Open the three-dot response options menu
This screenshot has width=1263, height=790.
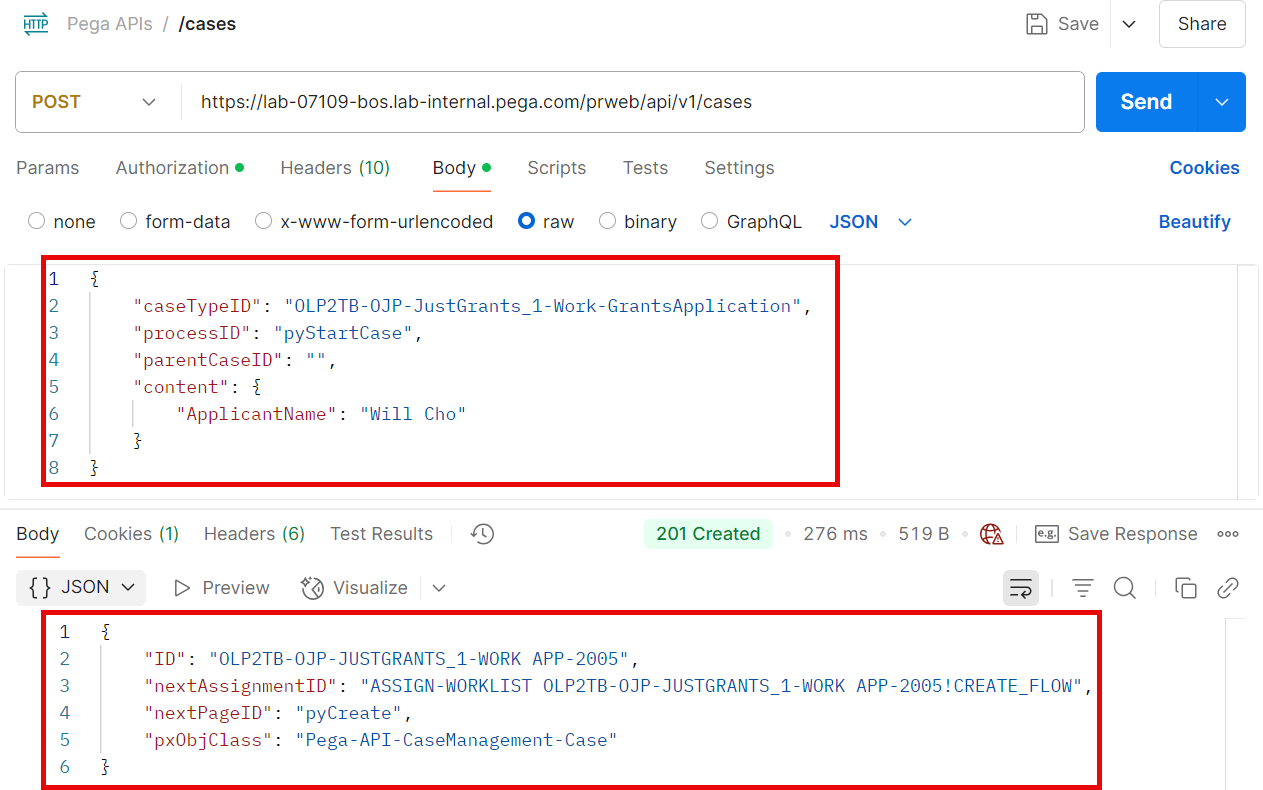1228,534
